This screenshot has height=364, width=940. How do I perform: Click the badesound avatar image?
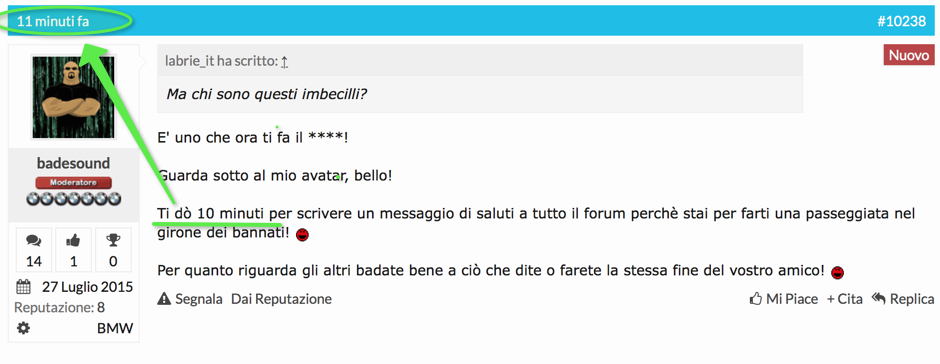pyautogui.click(x=73, y=97)
